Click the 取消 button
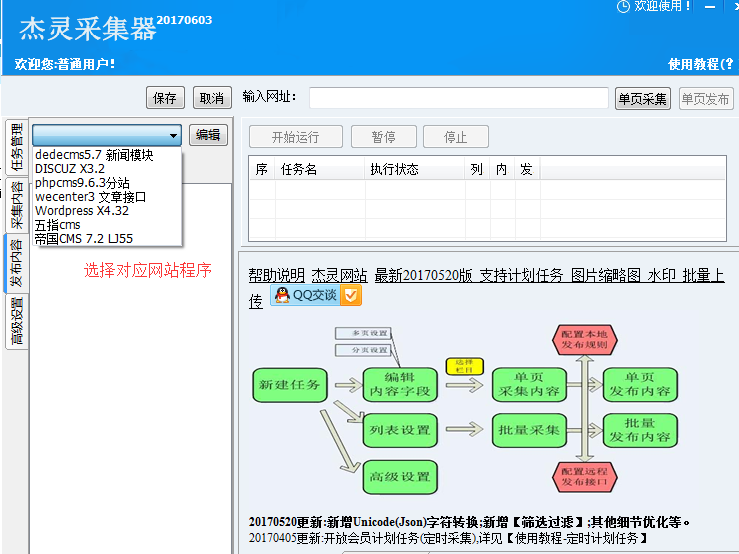This screenshot has height=554, width=739. 212,98
